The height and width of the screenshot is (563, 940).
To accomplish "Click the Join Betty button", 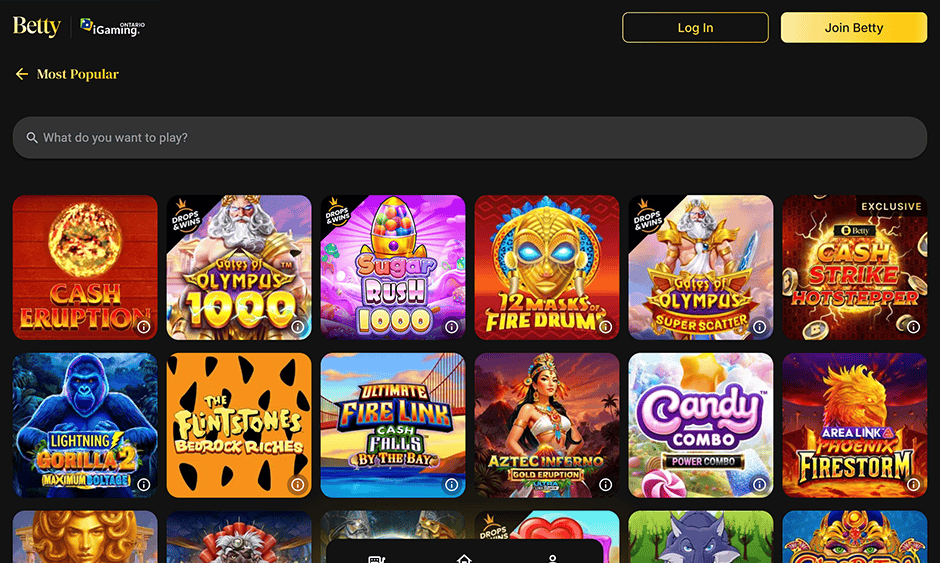I will 854,28.
